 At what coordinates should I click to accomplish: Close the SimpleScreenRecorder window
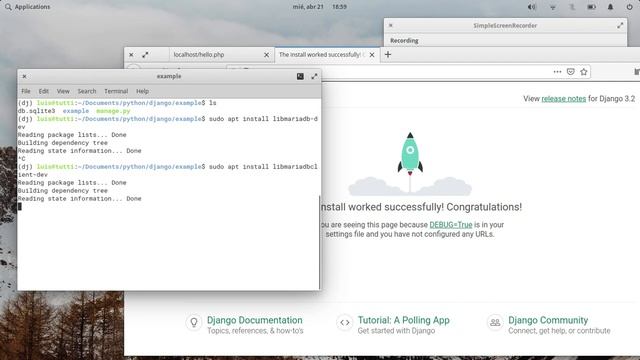(391, 25)
